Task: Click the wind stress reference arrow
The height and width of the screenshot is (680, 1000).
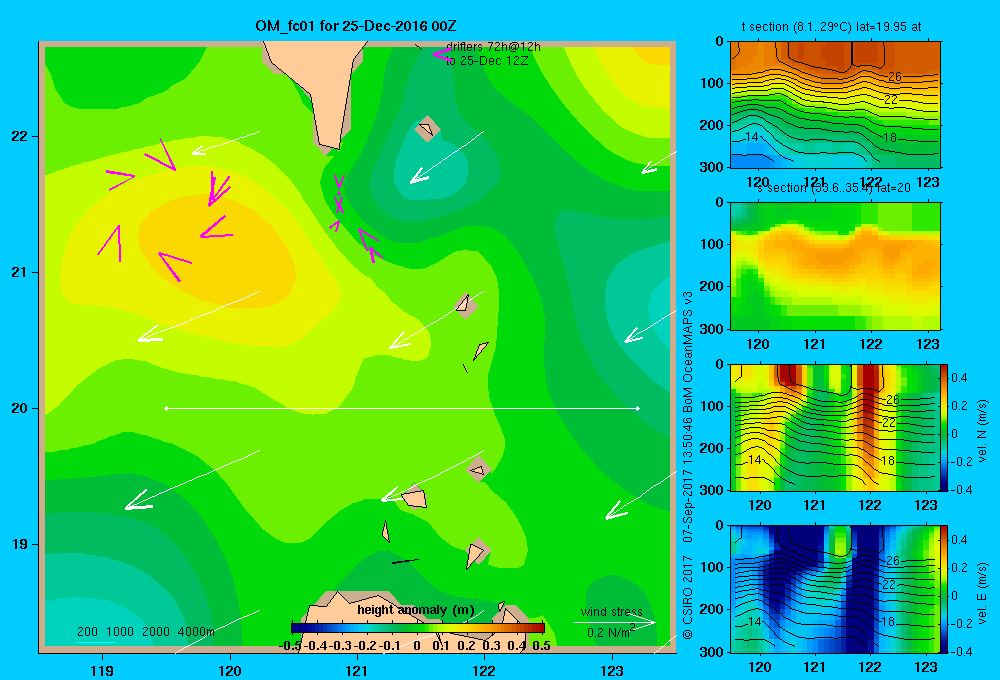Action: 614,623
